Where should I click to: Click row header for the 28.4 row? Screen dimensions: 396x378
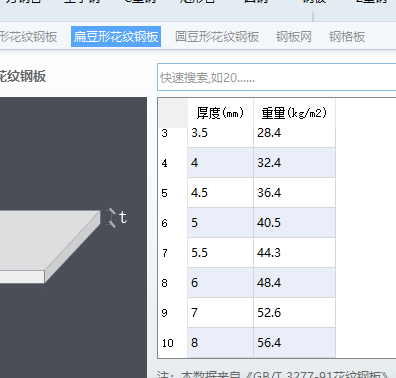[x=173, y=137]
